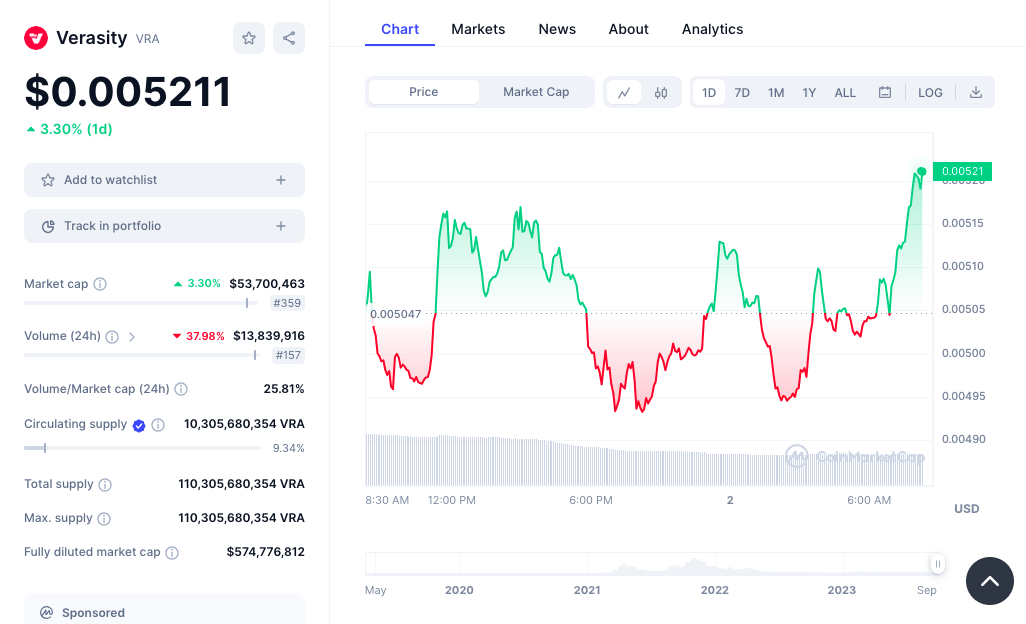This screenshot has height=624, width=1026.
Task: Toggle LOG scale on the chart
Action: click(x=930, y=92)
